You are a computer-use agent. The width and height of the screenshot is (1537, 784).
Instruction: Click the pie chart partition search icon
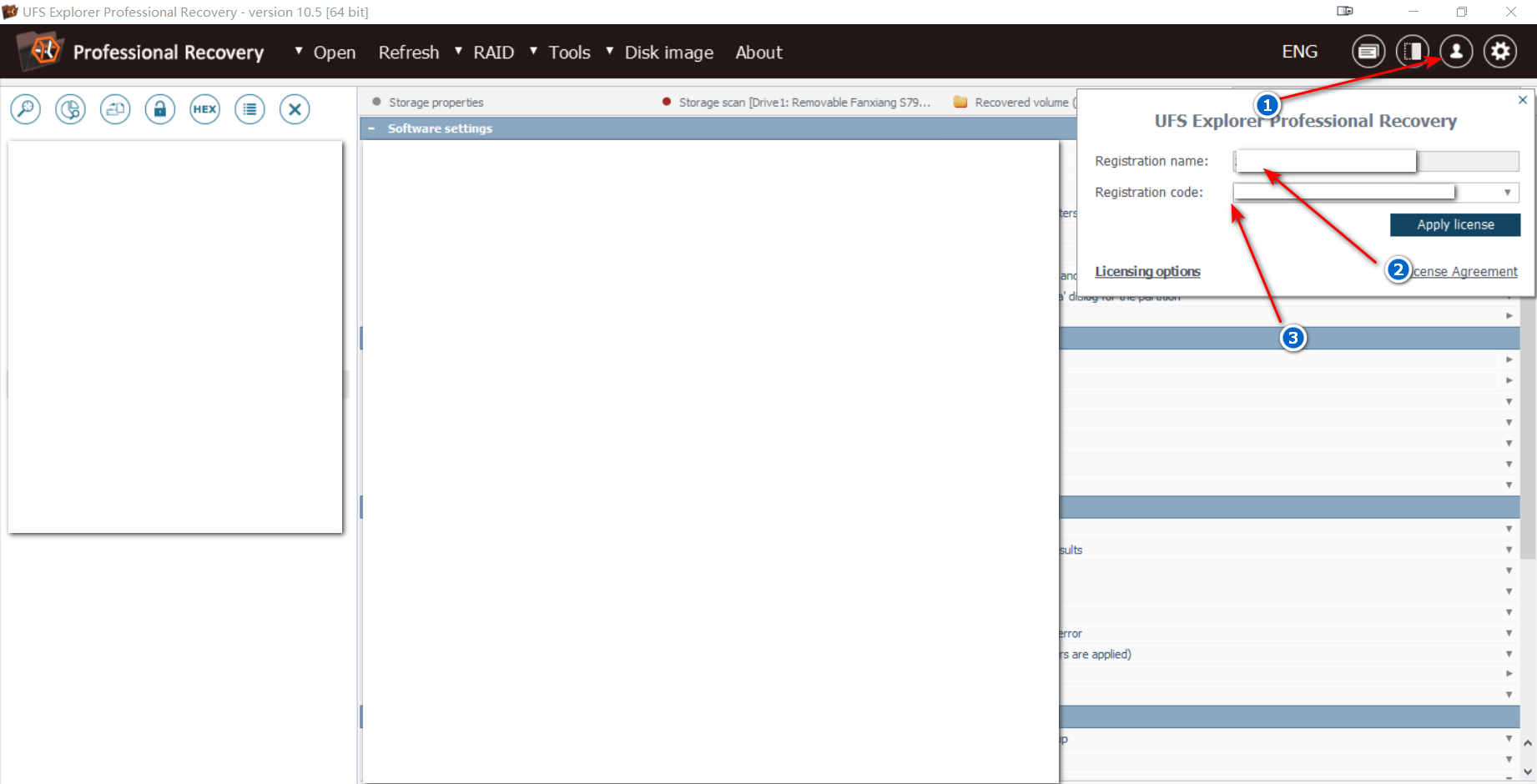point(71,109)
